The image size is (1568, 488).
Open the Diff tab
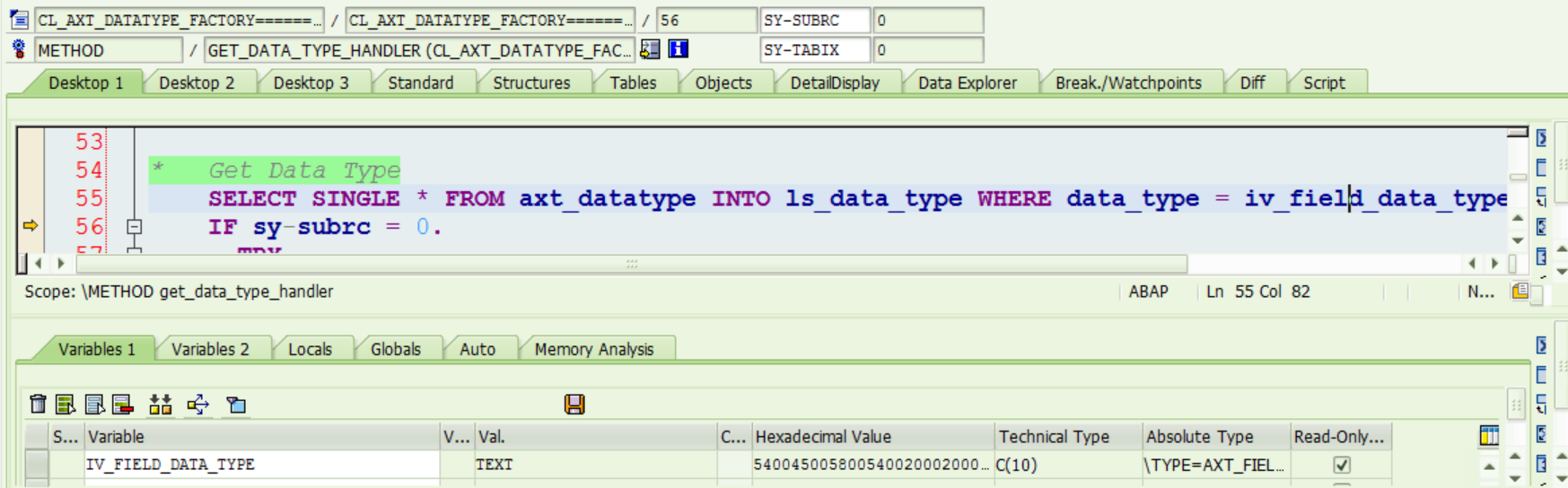coord(1252,83)
